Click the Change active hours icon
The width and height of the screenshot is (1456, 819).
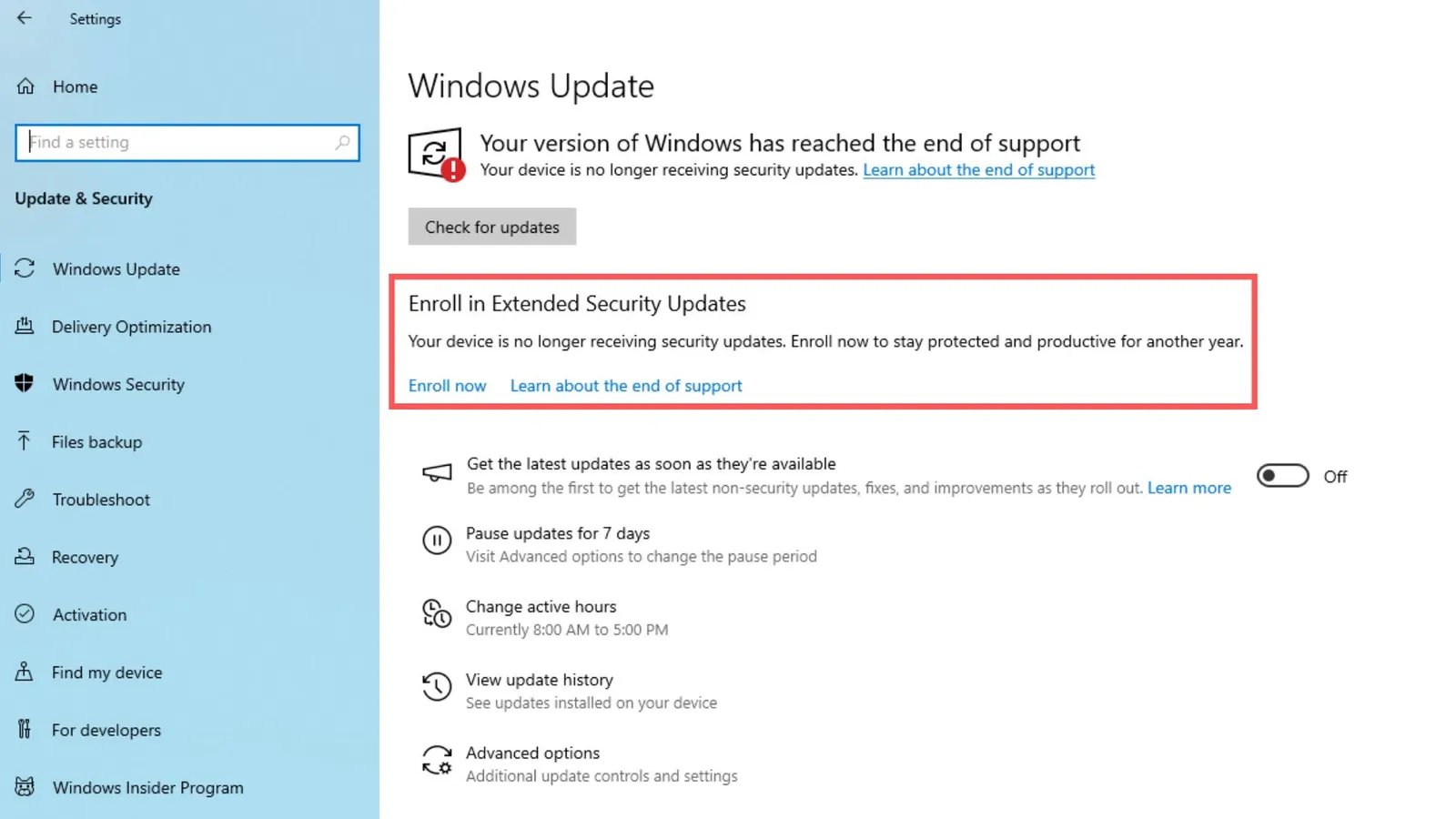point(437,613)
